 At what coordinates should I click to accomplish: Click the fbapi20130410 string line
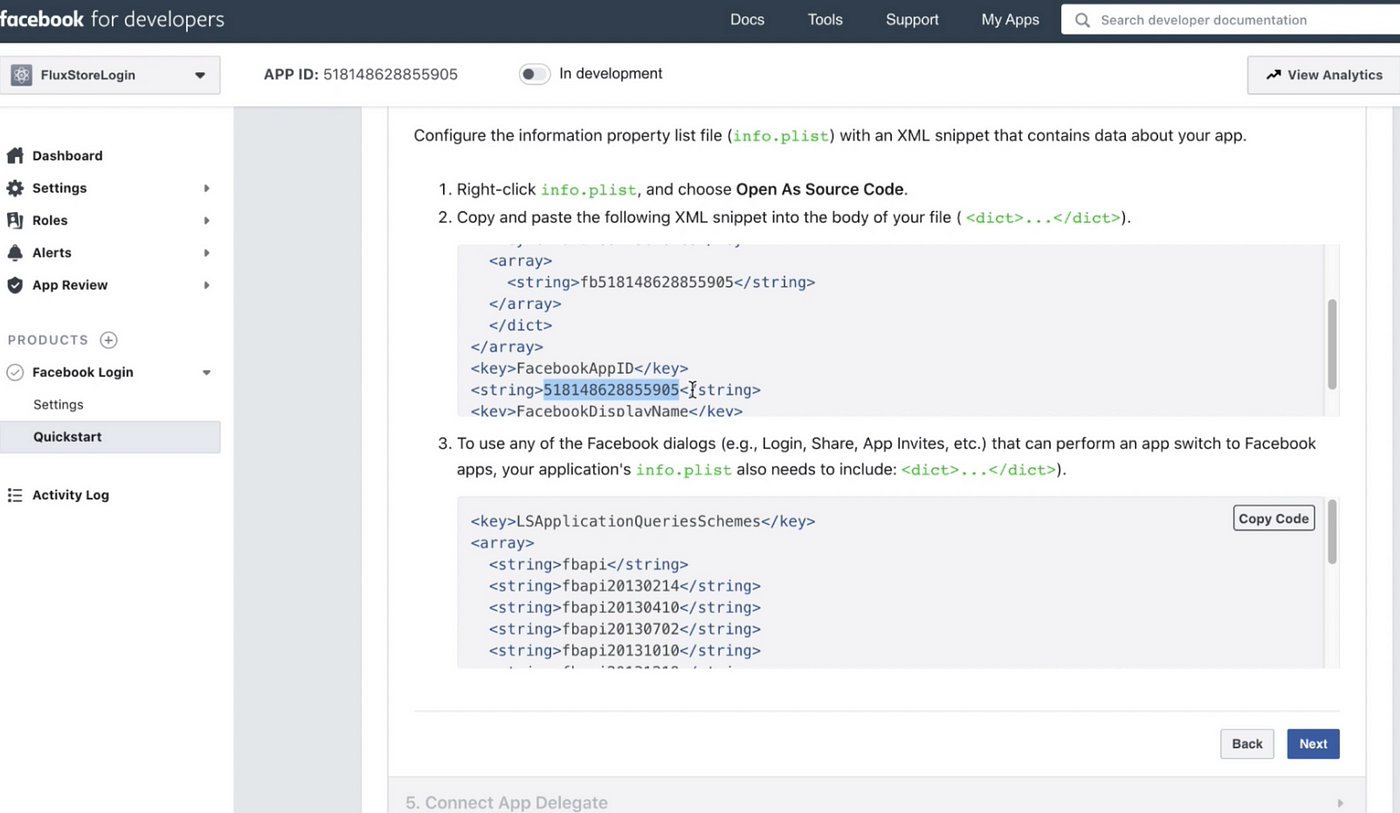(x=625, y=608)
